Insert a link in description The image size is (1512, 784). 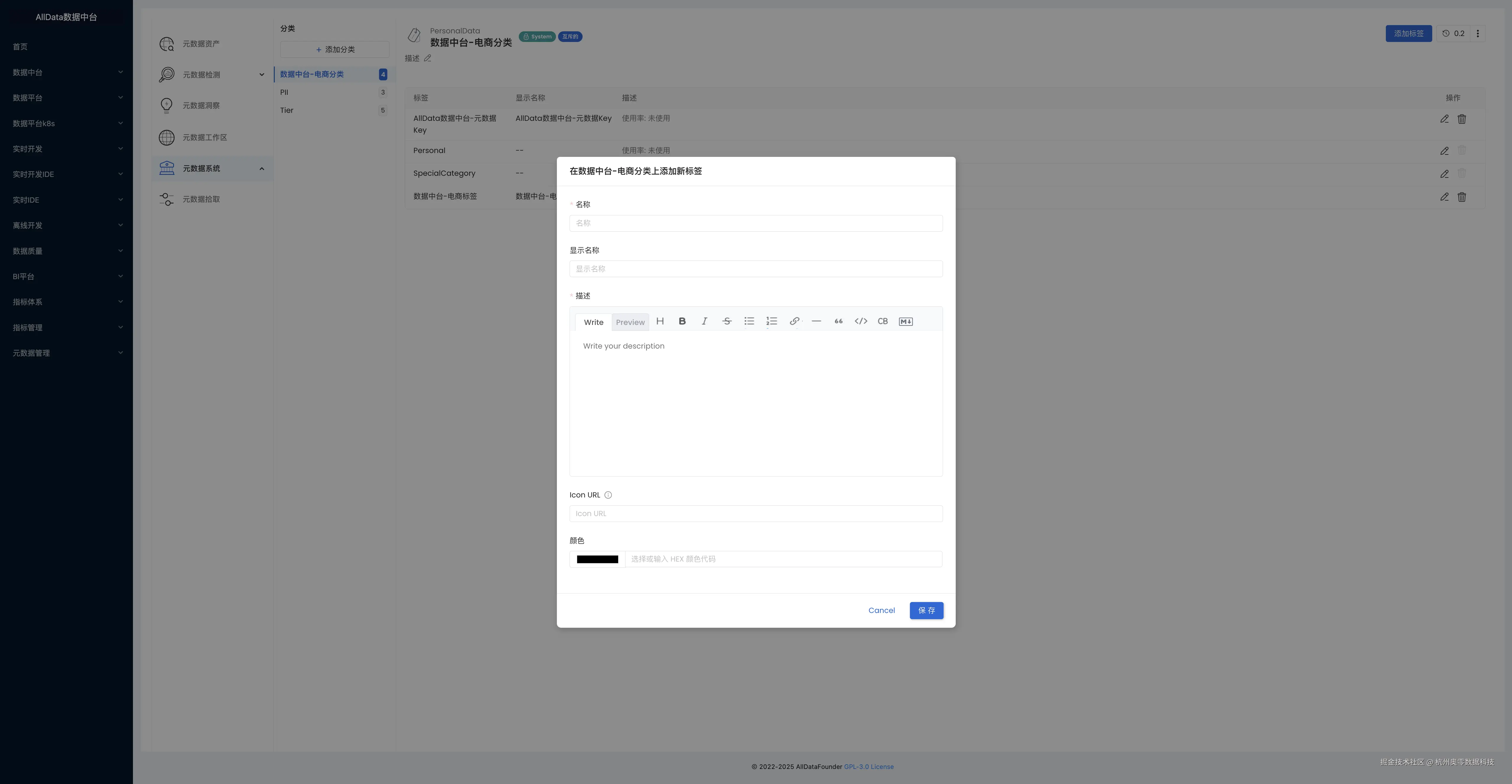pos(794,321)
